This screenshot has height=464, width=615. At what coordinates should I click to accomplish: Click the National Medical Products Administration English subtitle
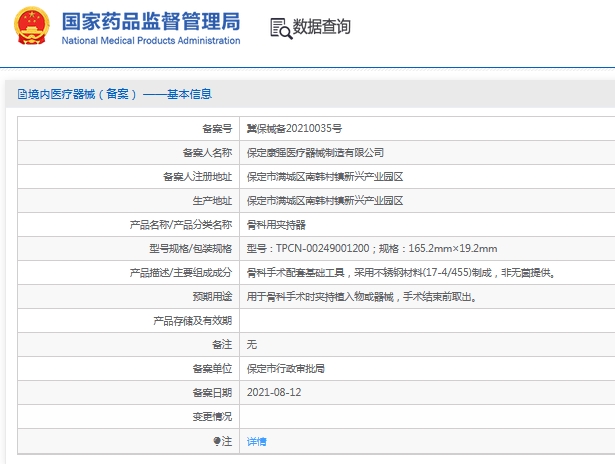point(151,40)
